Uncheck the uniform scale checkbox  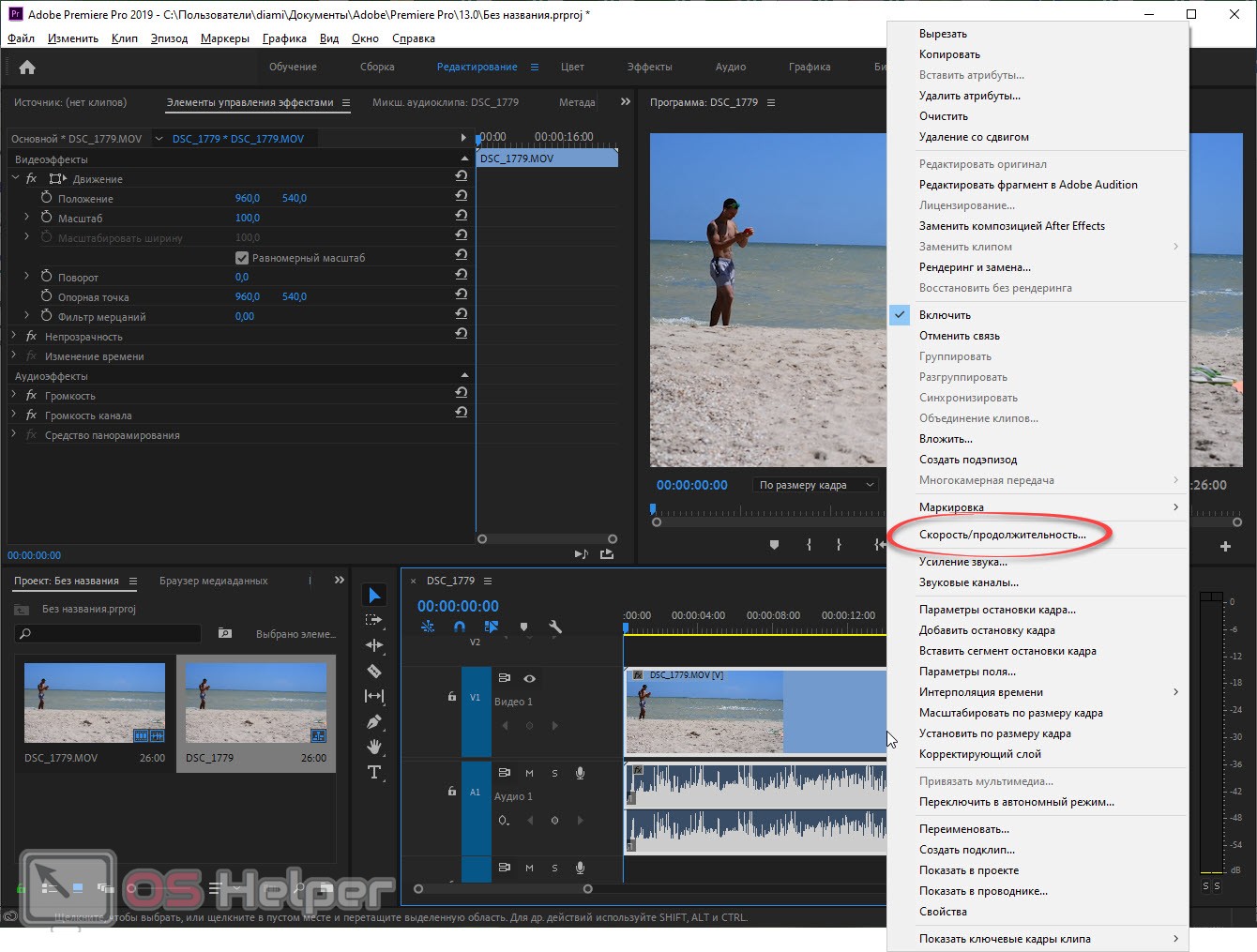point(242,258)
